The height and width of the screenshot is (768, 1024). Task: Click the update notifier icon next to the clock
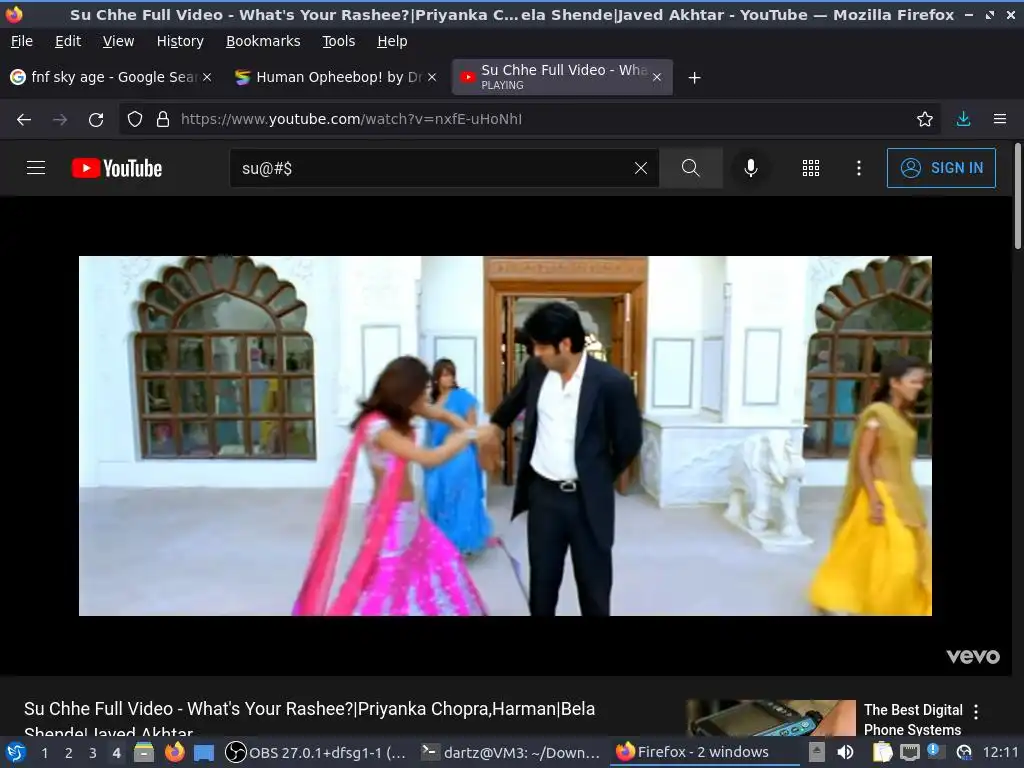point(964,752)
